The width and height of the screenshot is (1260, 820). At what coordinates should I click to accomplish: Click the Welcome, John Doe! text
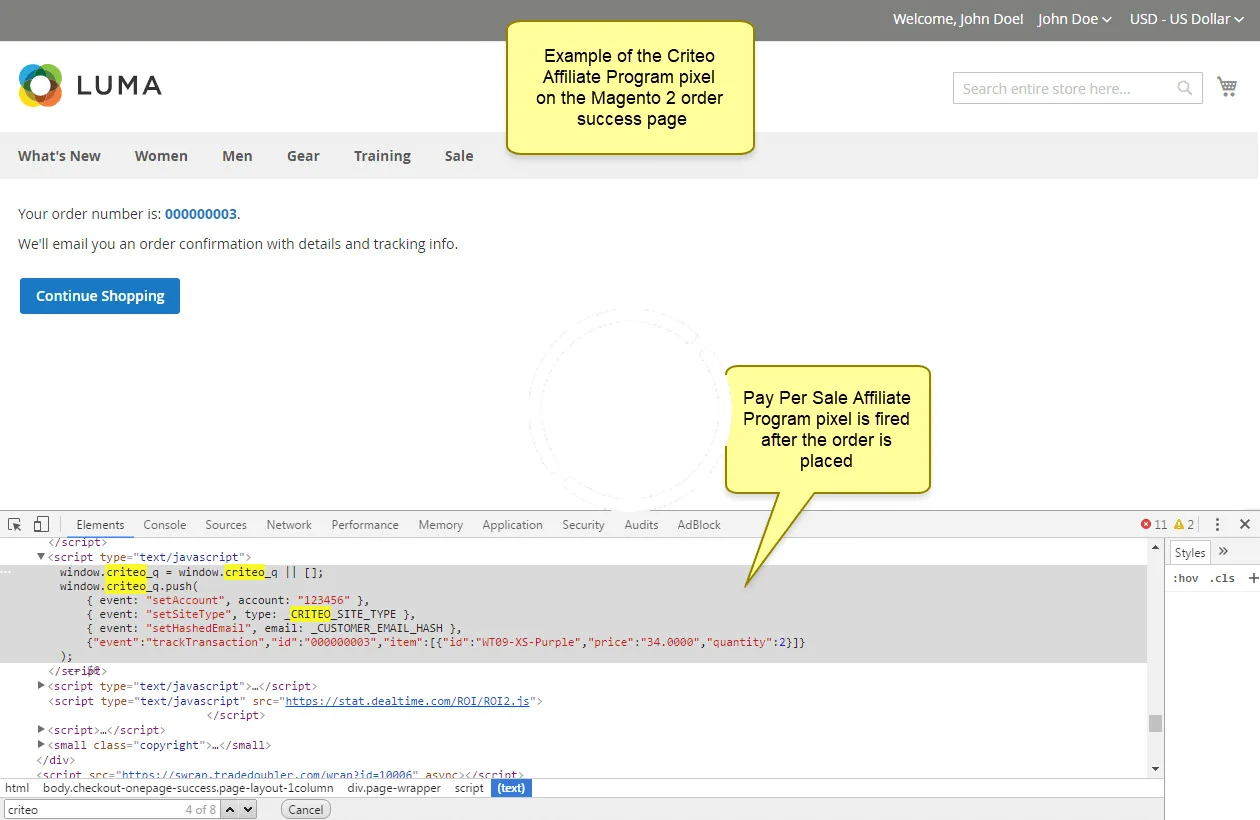tap(958, 19)
